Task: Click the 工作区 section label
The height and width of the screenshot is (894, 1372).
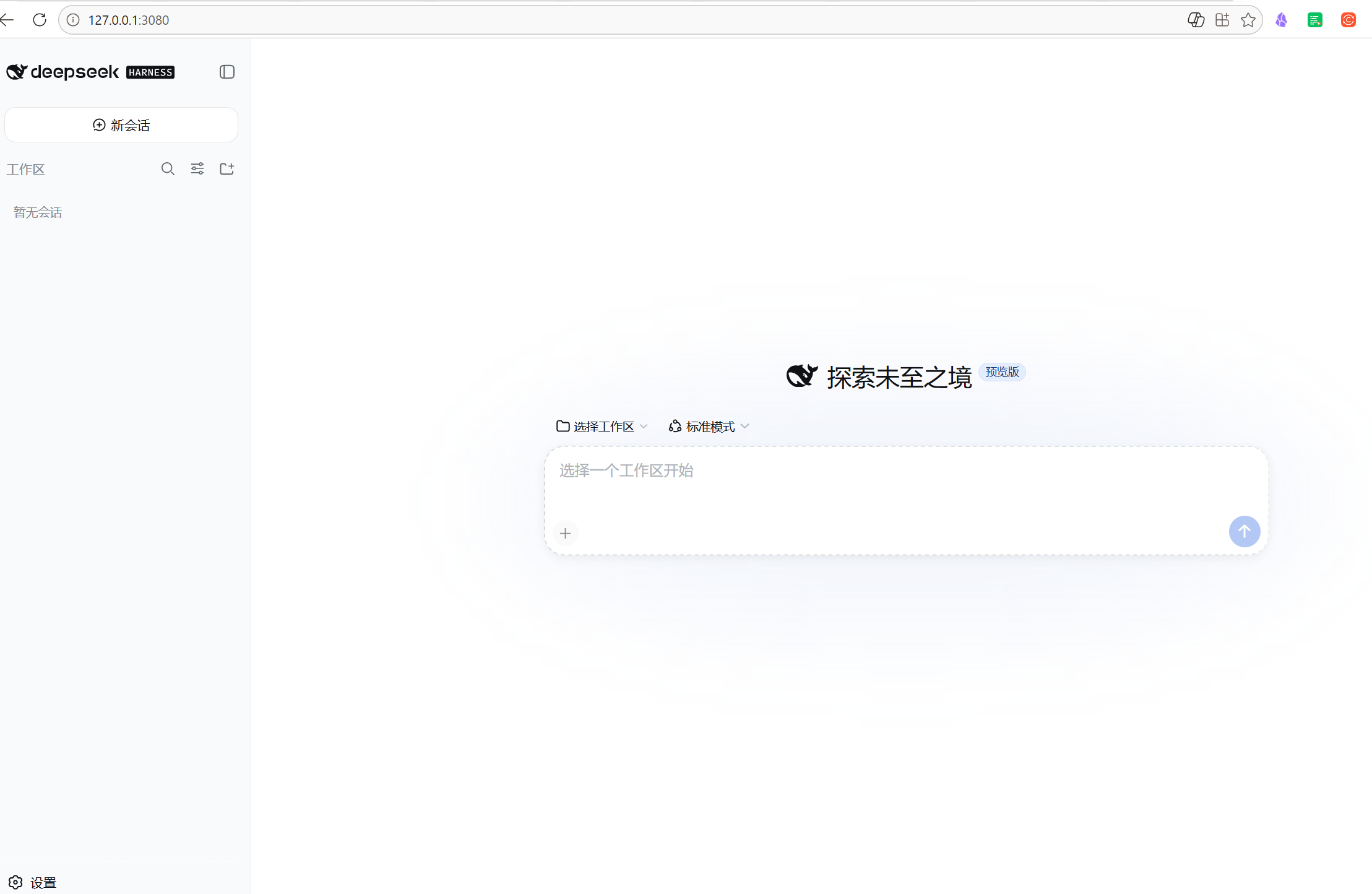Action: [25, 169]
